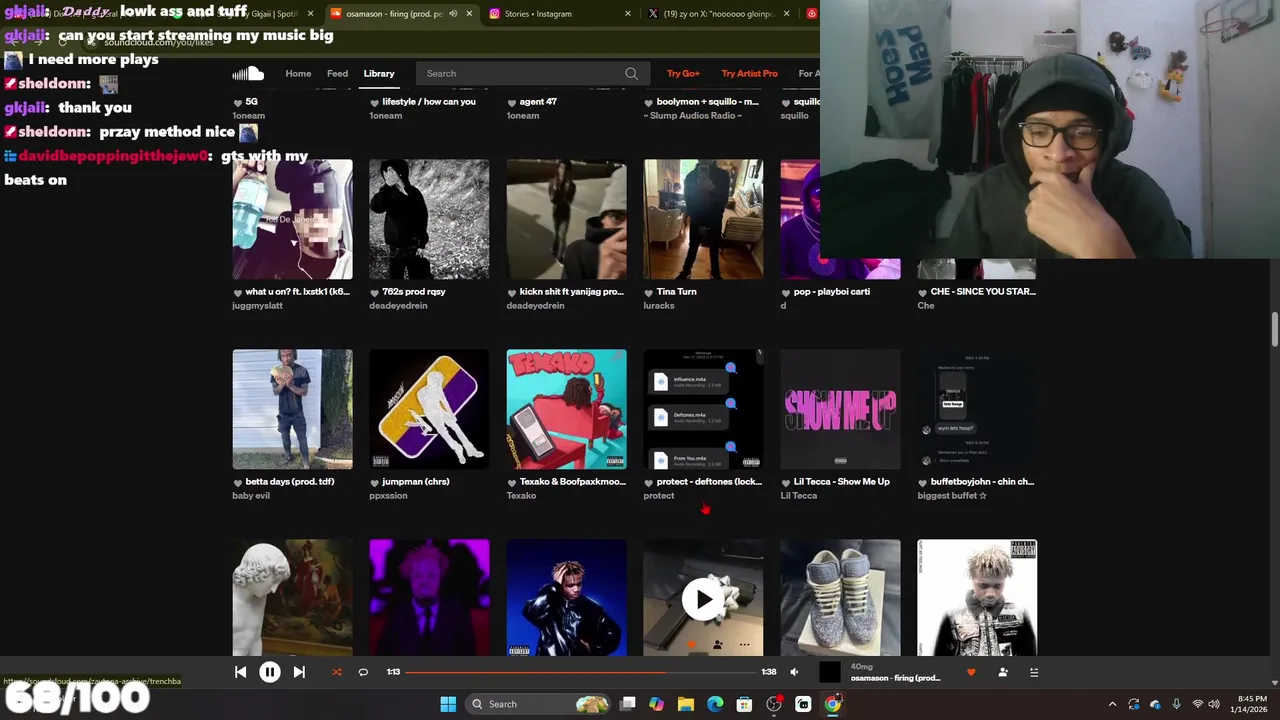Screen dimensions: 1280x720
Task: Skip to the next track
Action: 299,673
